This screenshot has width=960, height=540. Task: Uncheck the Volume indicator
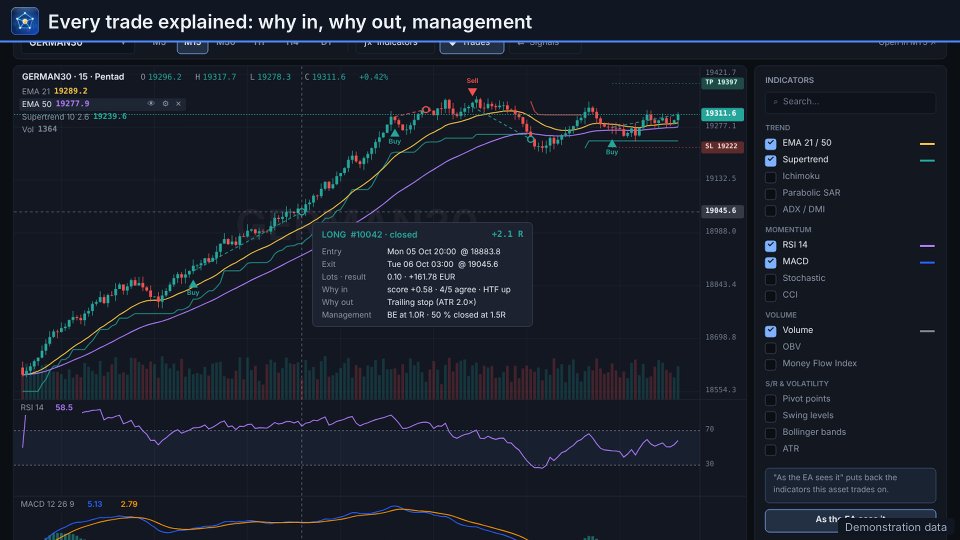click(771, 331)
